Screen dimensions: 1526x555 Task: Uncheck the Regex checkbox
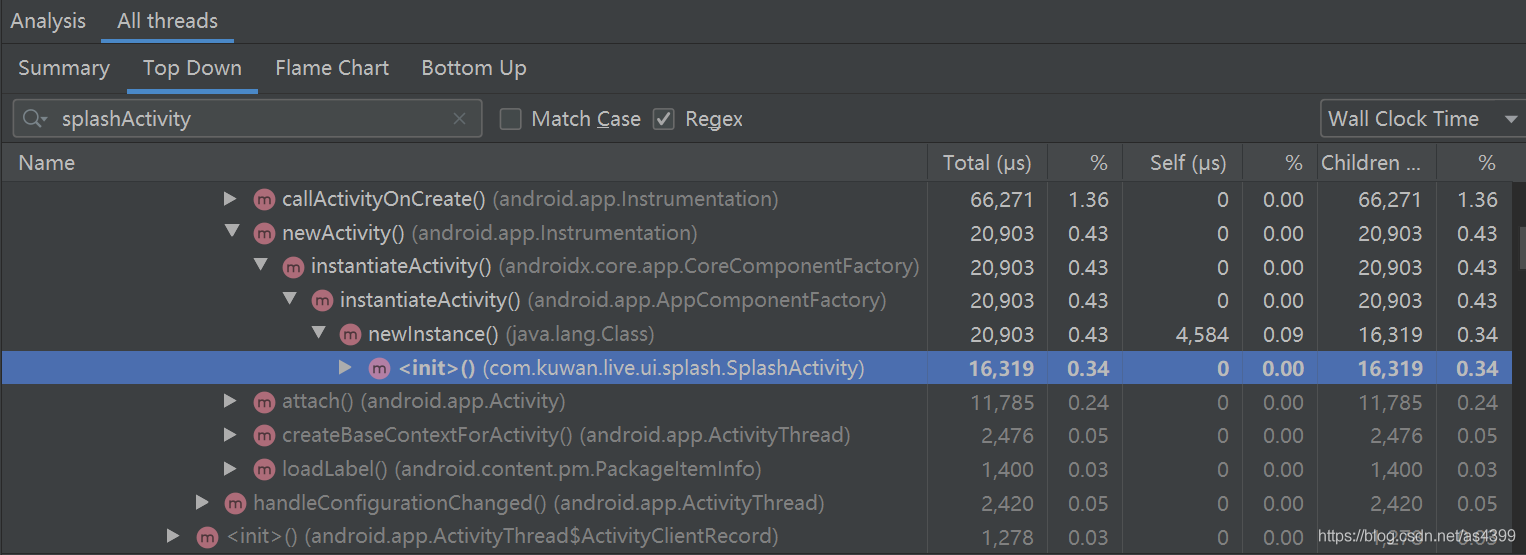(663, 119)
